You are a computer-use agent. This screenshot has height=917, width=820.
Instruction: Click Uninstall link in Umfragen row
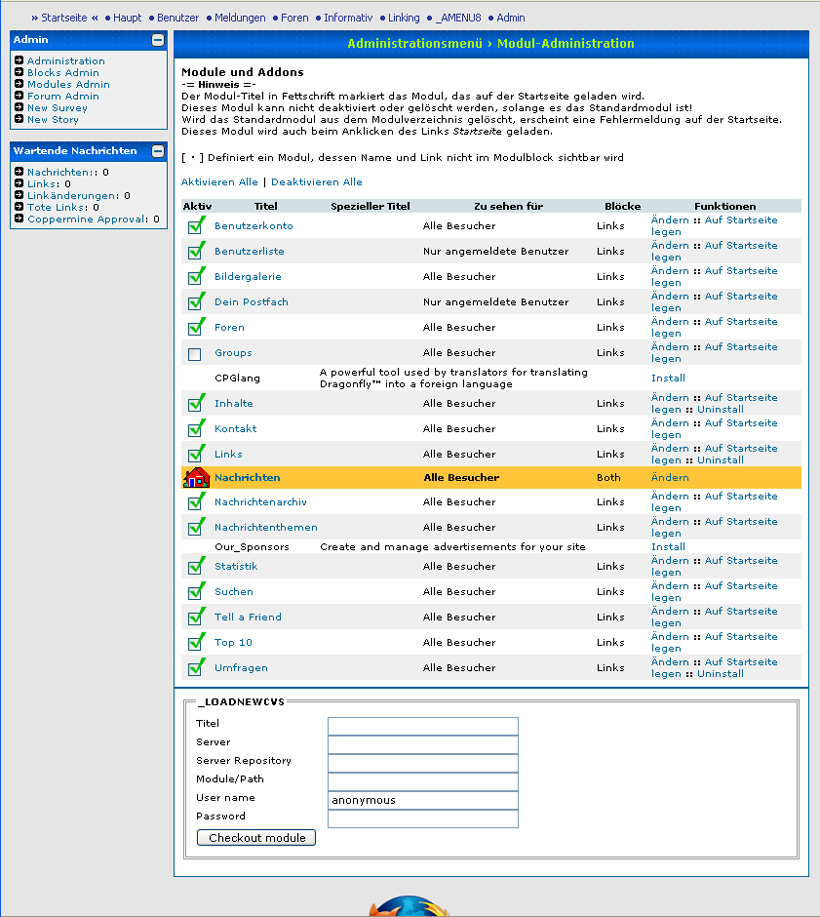pos(720,674)
